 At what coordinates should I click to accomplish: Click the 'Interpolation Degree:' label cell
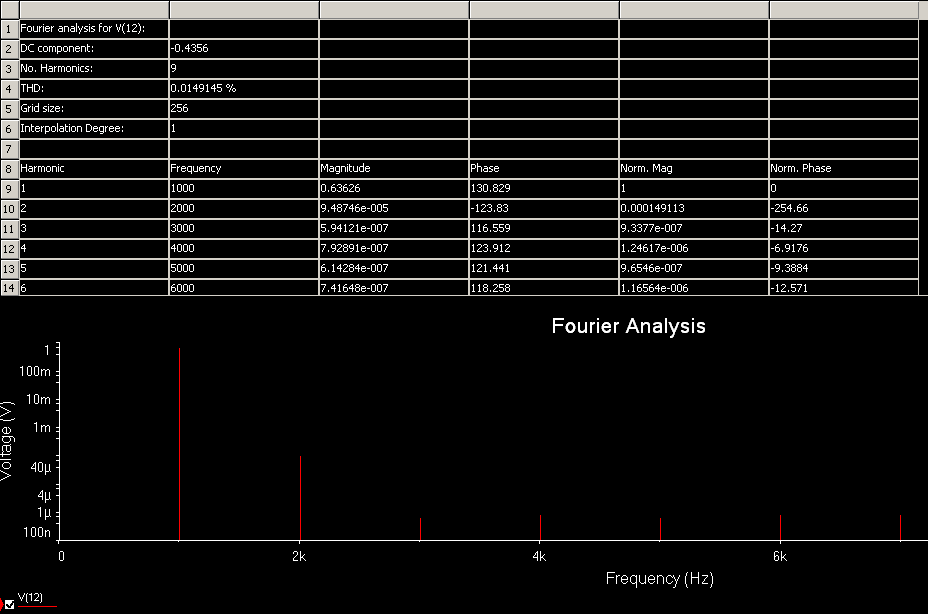(94, 128)
